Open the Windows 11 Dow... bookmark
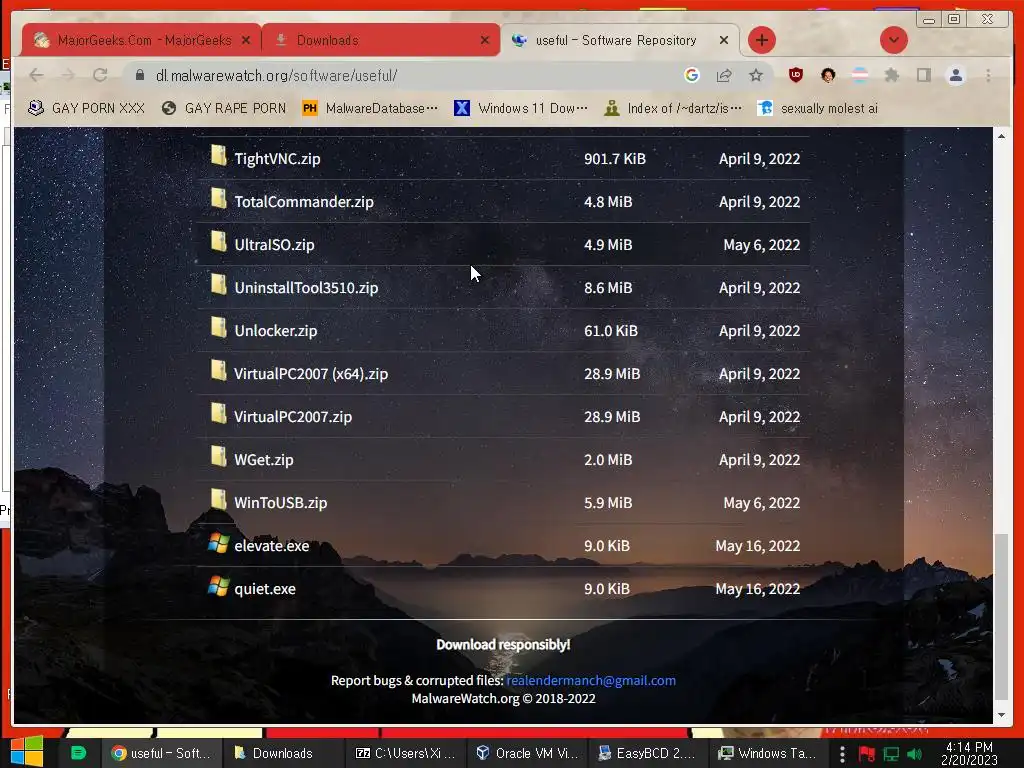The image size is (1024, 768). coord(520,108)
